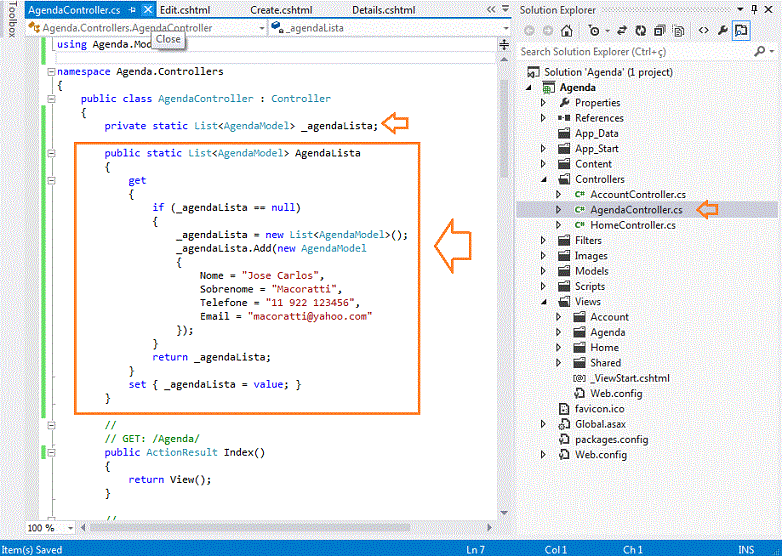
Task: Switch to the Details.cshtml tab
Action: (384, 10)
